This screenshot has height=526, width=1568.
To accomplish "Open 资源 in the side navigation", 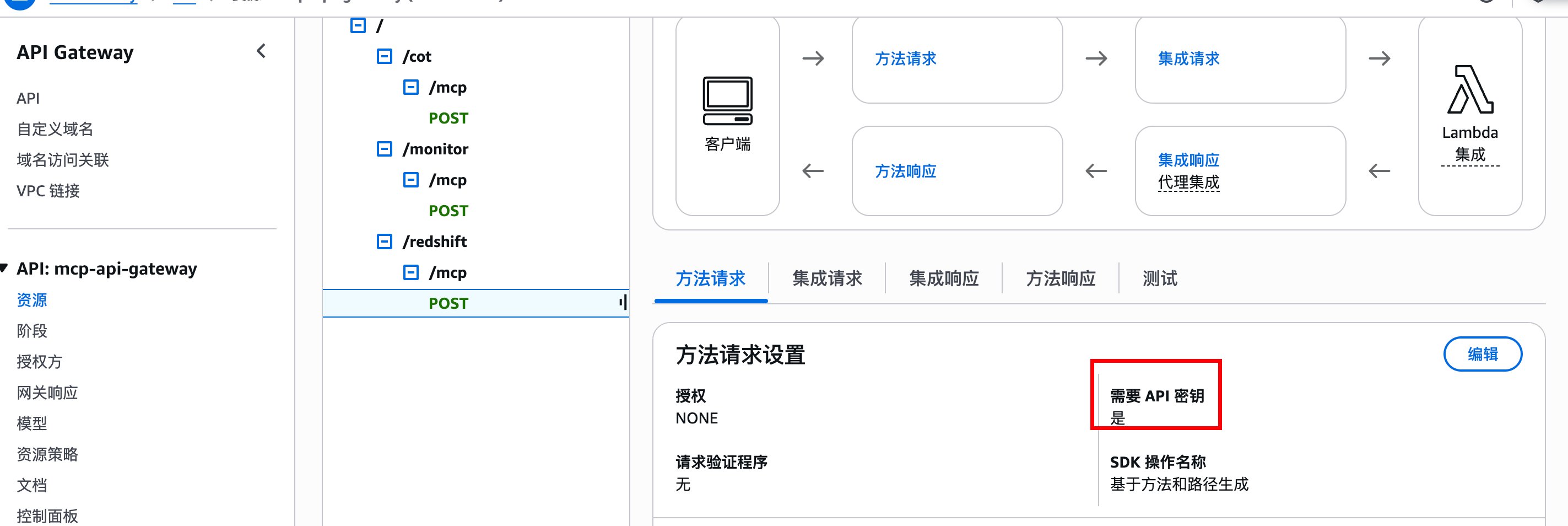I will (x=31, y=300).
